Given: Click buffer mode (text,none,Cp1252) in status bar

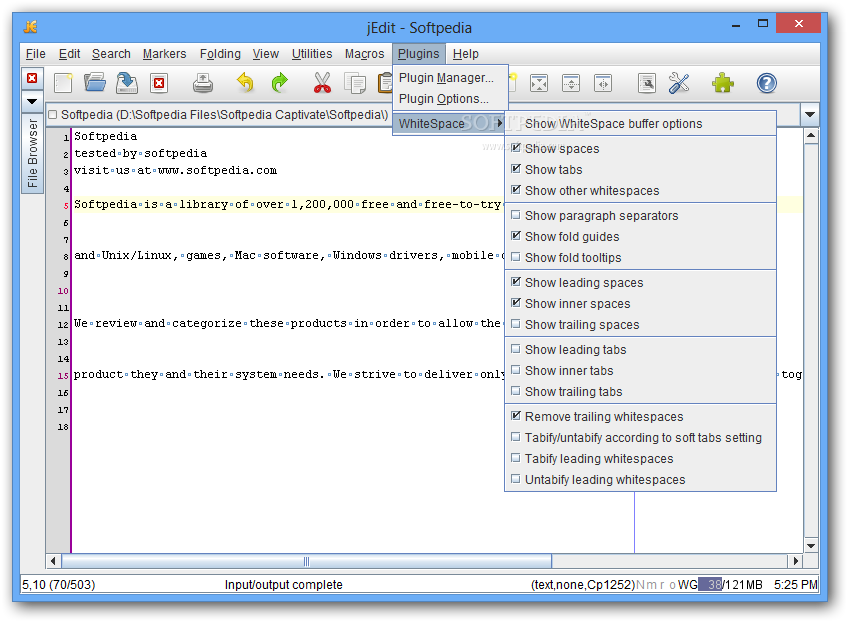Looking at the screenshot, I should (x=582, y=585).
